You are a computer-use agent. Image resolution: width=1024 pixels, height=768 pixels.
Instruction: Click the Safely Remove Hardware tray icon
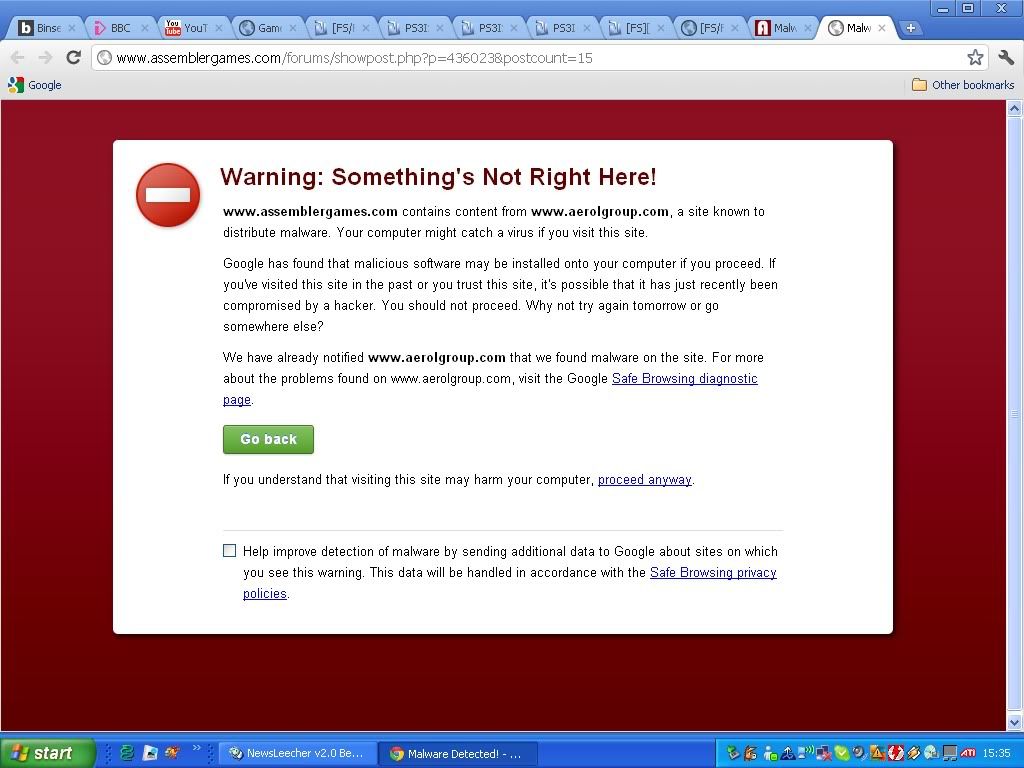(x=733, y=753)
